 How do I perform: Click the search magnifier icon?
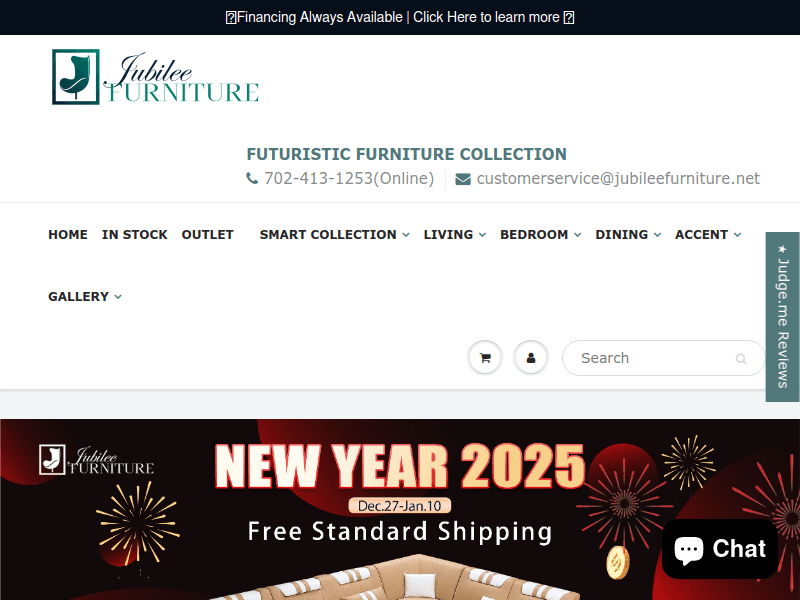point(741,359)
